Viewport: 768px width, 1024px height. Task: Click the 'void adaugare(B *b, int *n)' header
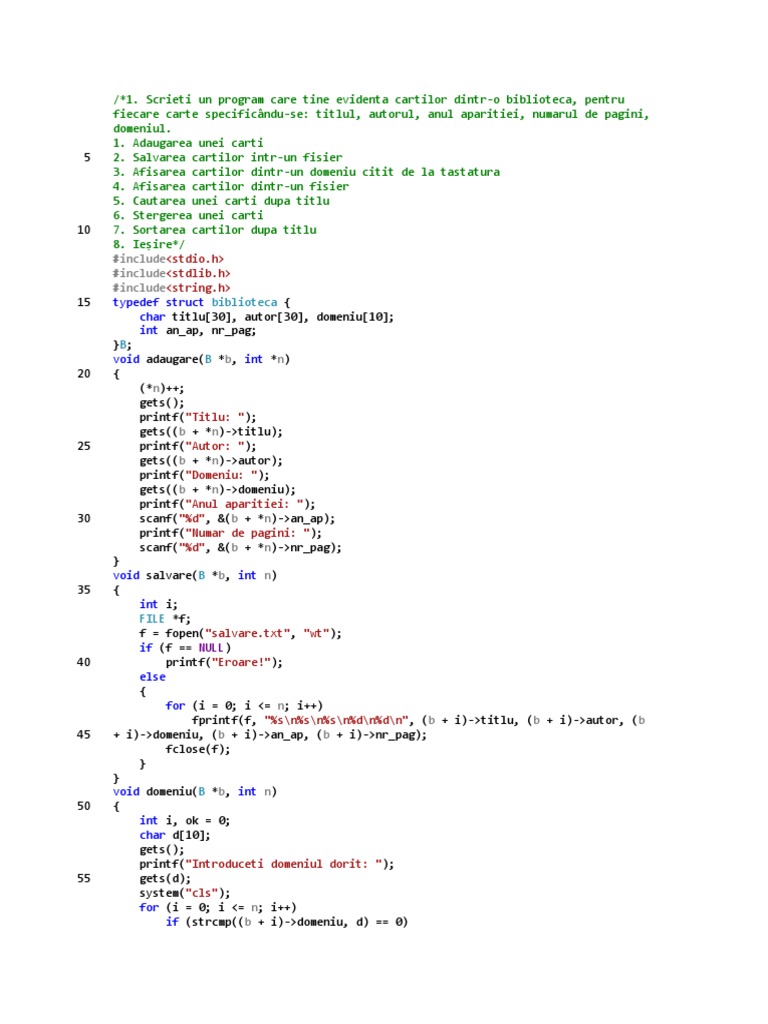[x=201, y=359]
